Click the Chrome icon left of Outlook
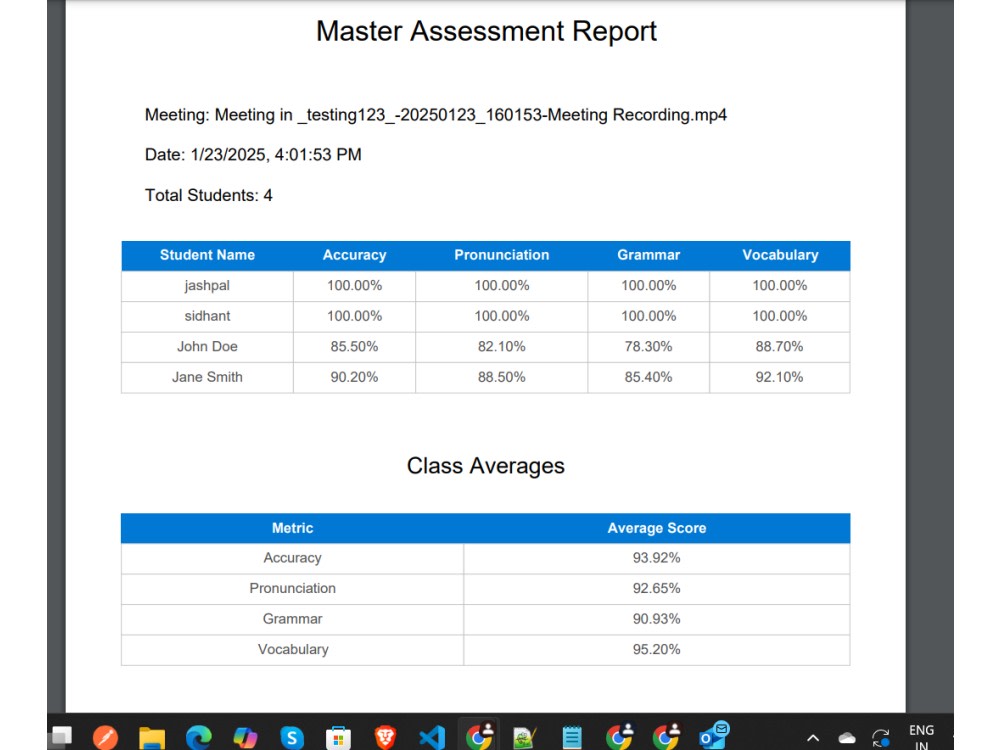 [666, 736]
